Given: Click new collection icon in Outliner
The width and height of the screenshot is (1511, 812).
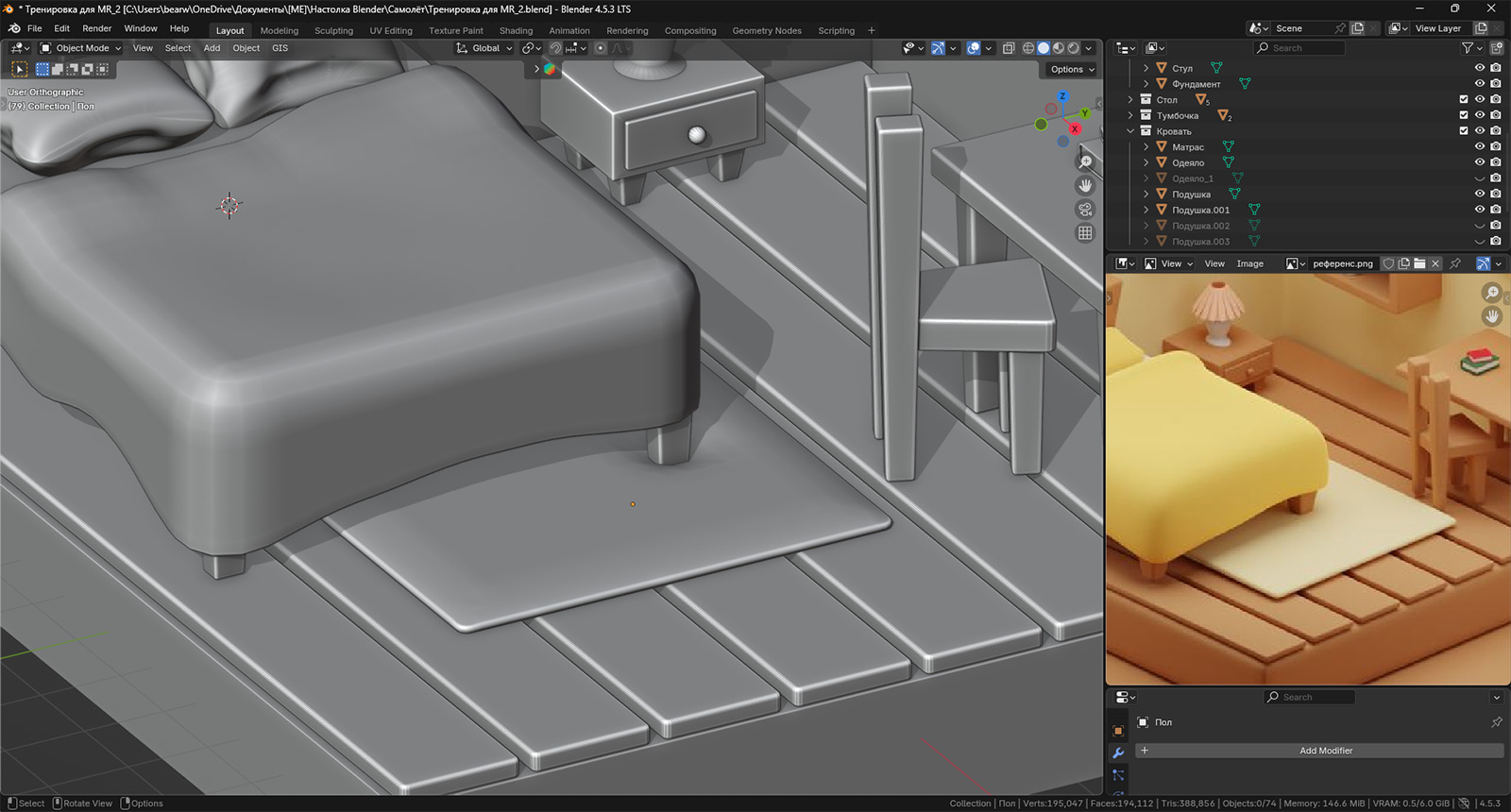Looking at the screenshot, I should [1497, 48].
